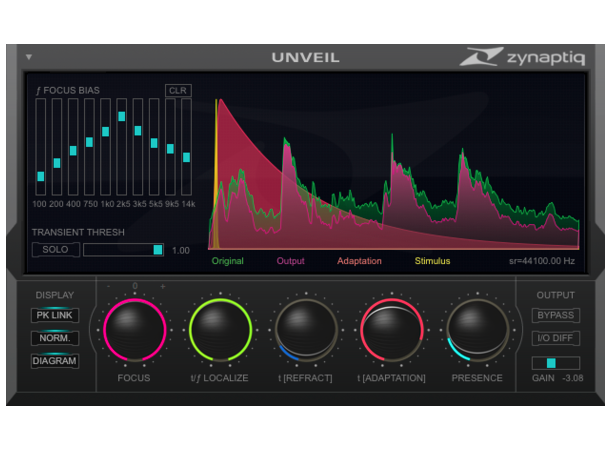This screenshot has width=610, height=450.
Task: Toggle the I/O DIFF button
Action: (556, 338)
